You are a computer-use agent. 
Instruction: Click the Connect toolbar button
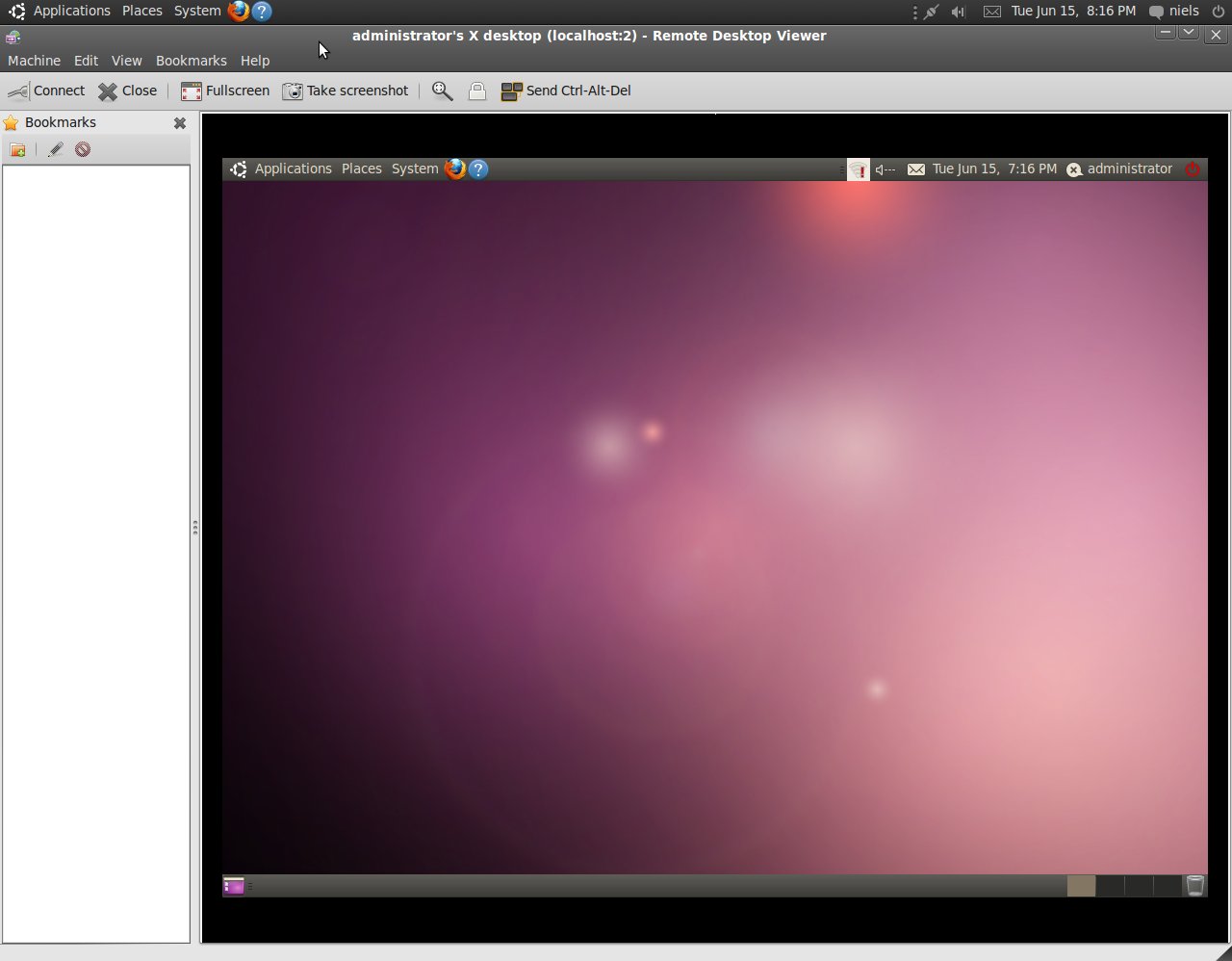[46, 91]
